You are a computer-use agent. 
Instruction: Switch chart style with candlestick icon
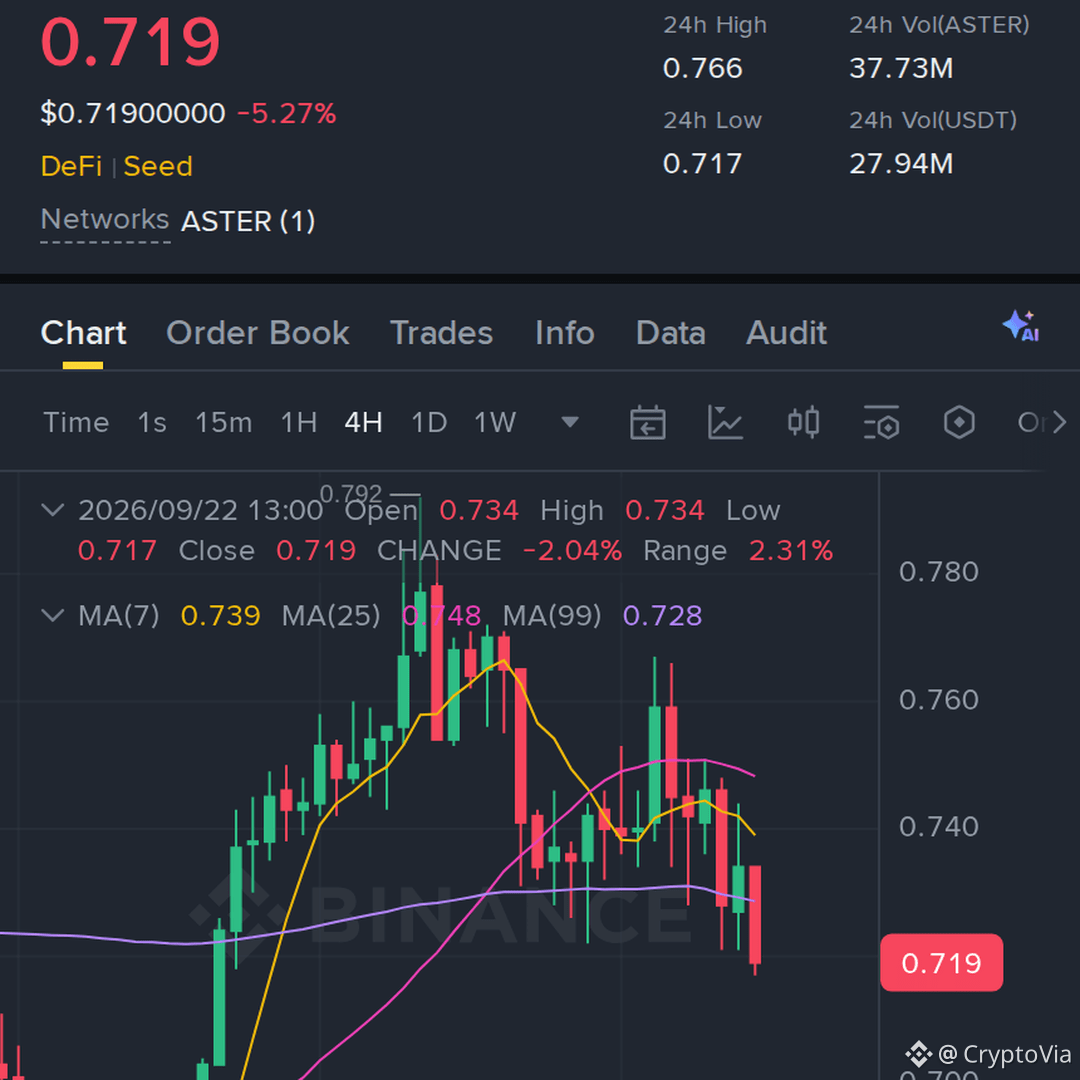coord(803,422)
